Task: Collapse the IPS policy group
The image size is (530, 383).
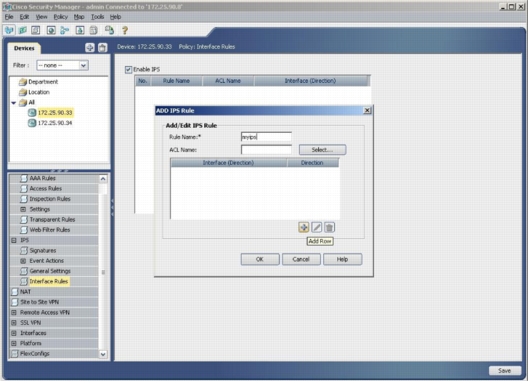Action: (14, 241)
